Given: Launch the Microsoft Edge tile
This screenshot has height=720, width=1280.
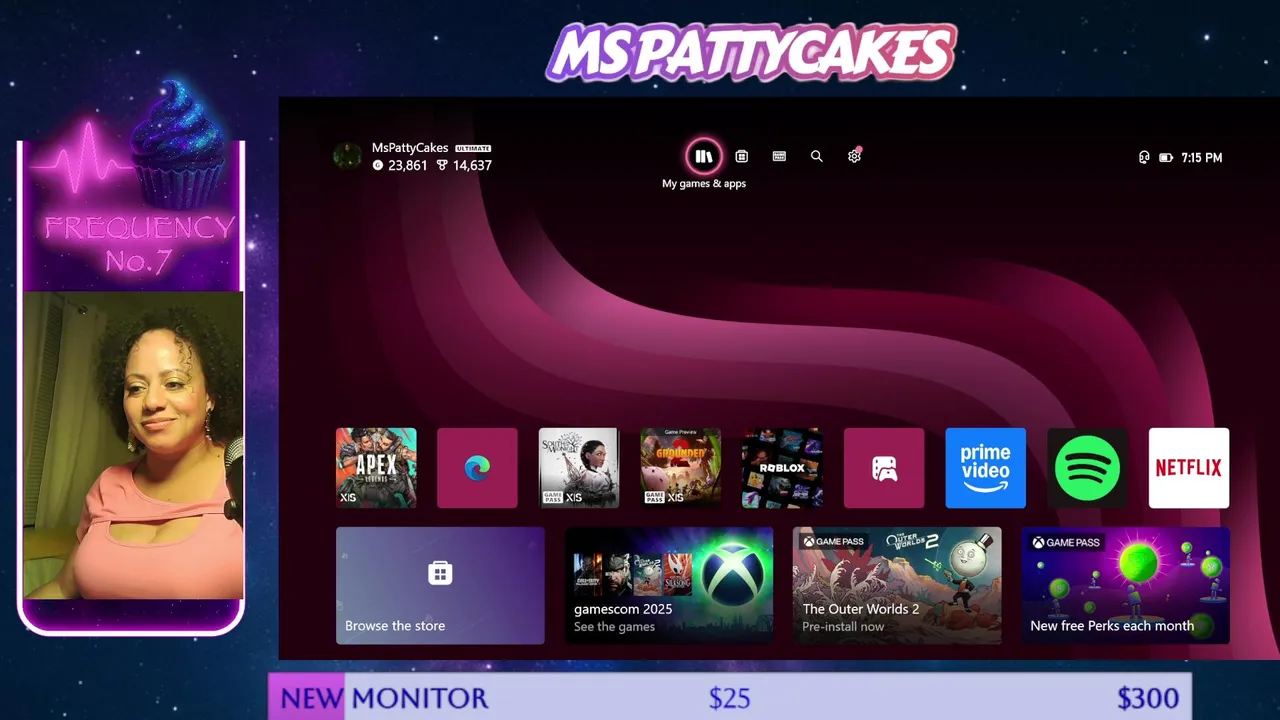Looking at the screenshot, I should pyautogui.click(x=478, y=468).
